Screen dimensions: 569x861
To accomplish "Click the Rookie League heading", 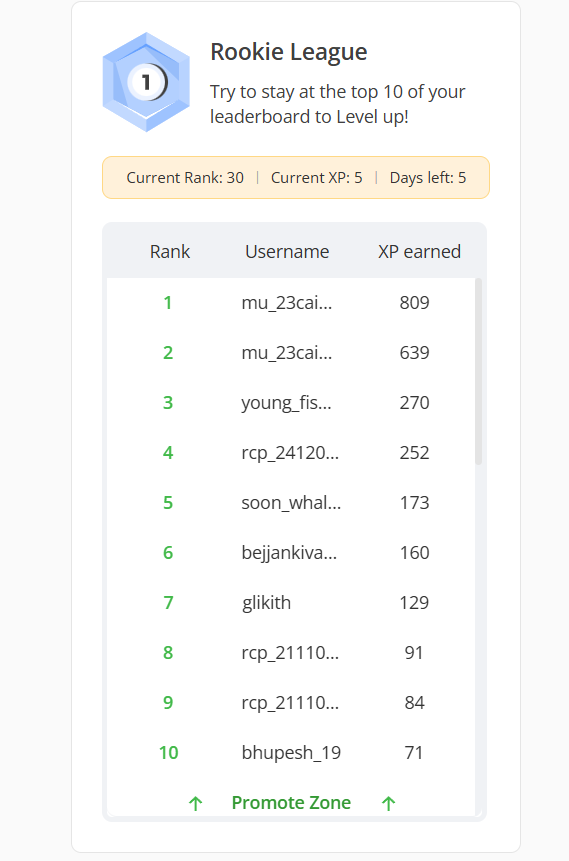I will [289, 52].
